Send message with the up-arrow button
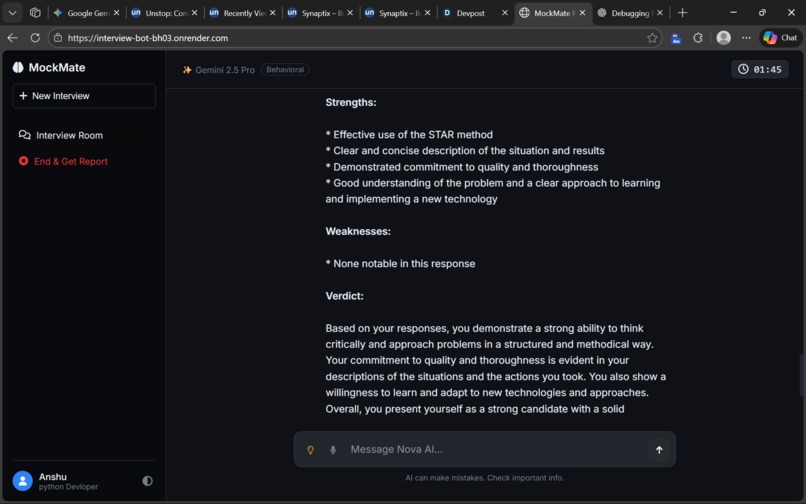Viewport: 806px width, 504px height. coord(659,450)
